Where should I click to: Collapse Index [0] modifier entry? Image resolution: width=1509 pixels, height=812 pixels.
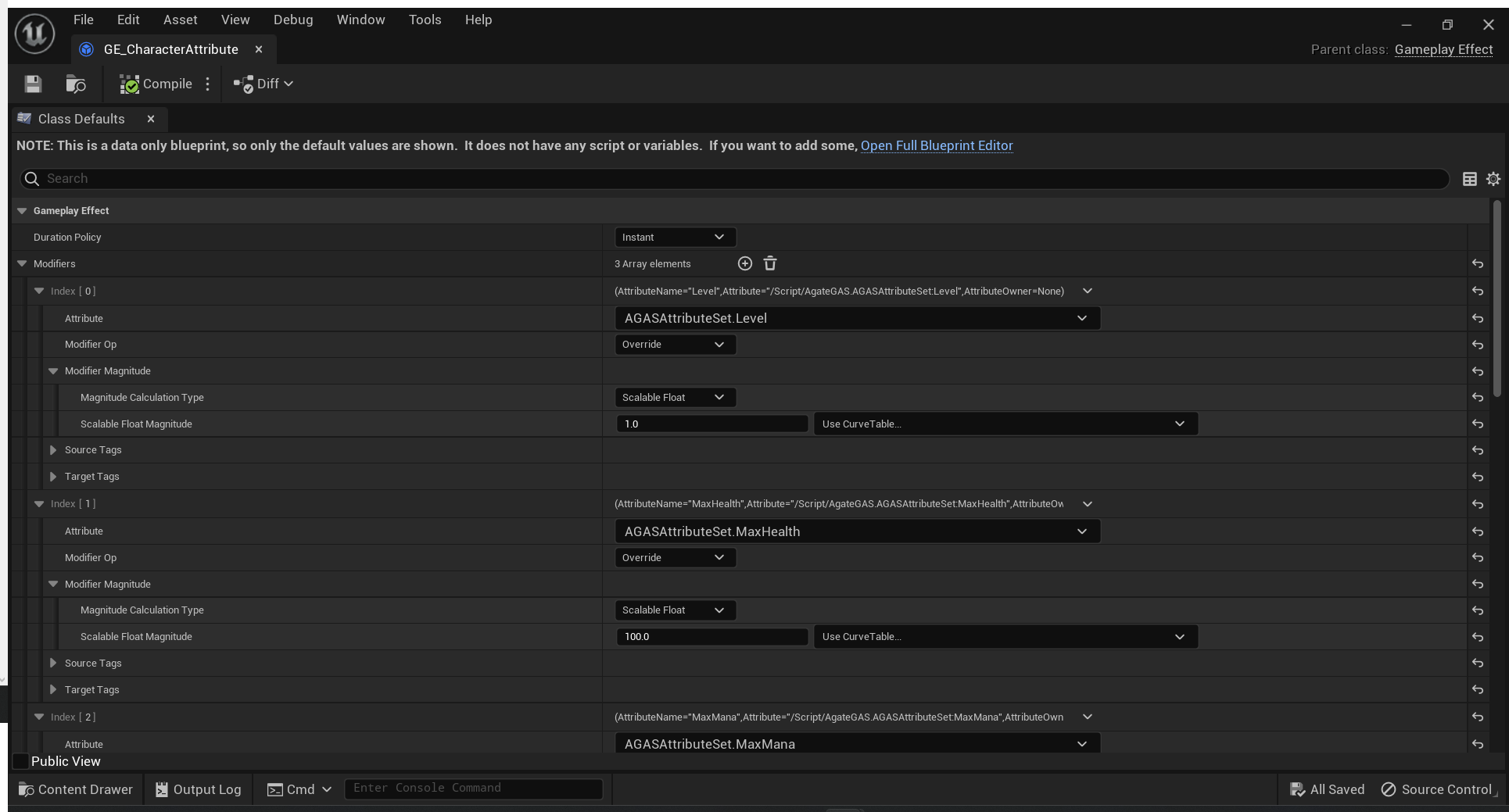point(39,291)
